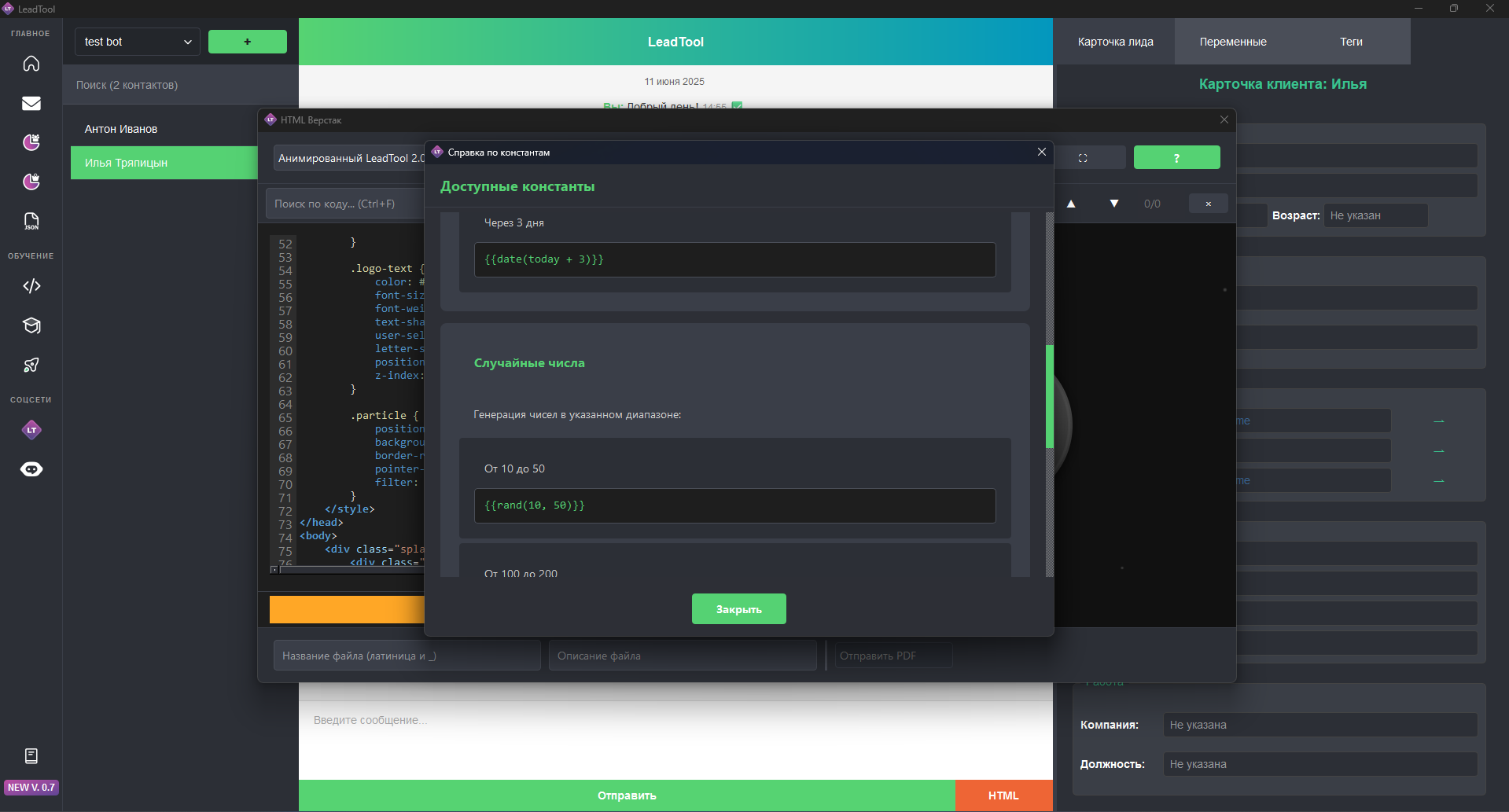Focus the contacts search field
This screenshot has width=1509, height=812.
pyautogui.click(x=181, y=85)
